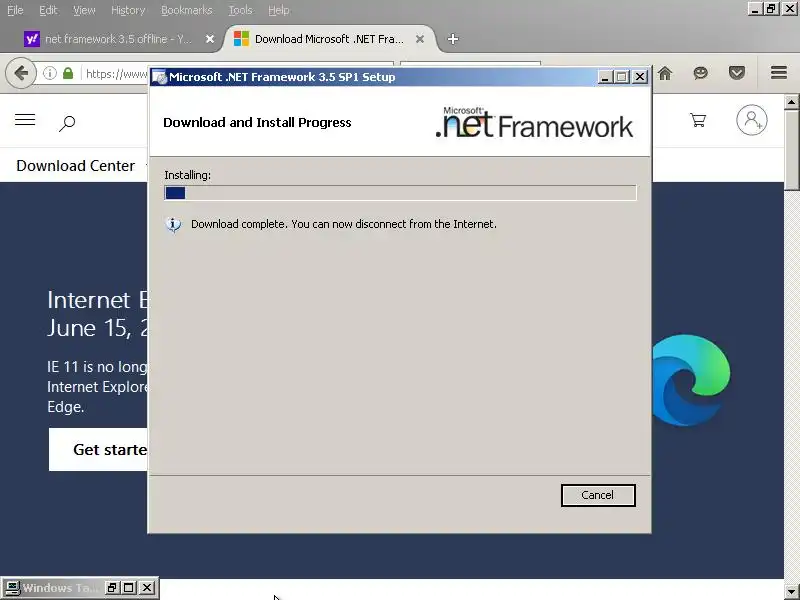The image size is (800, 600).
Task: Close the Download Microsoft .NET tab
Action: point(420,39)
